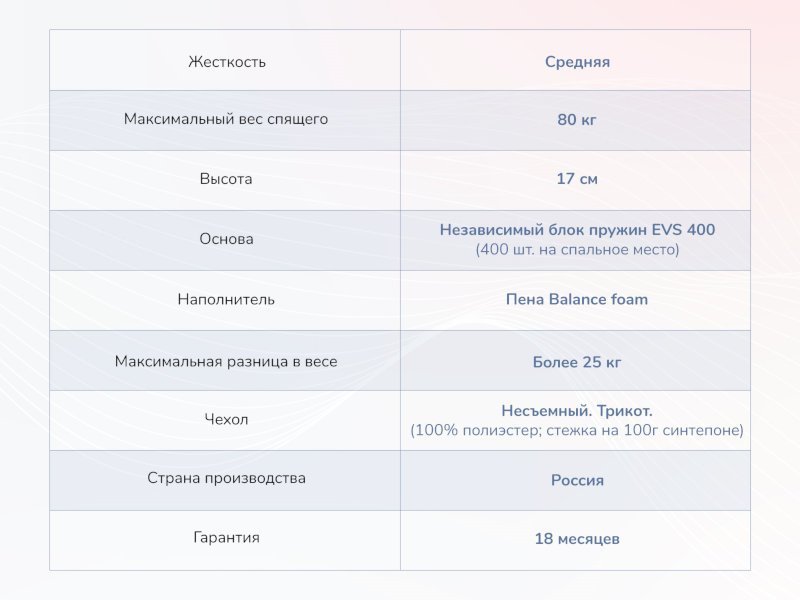Image resolution: width=800 pixels, height=600 pixels.
Task: Select the 'Россия' country value
Action: 577,480
